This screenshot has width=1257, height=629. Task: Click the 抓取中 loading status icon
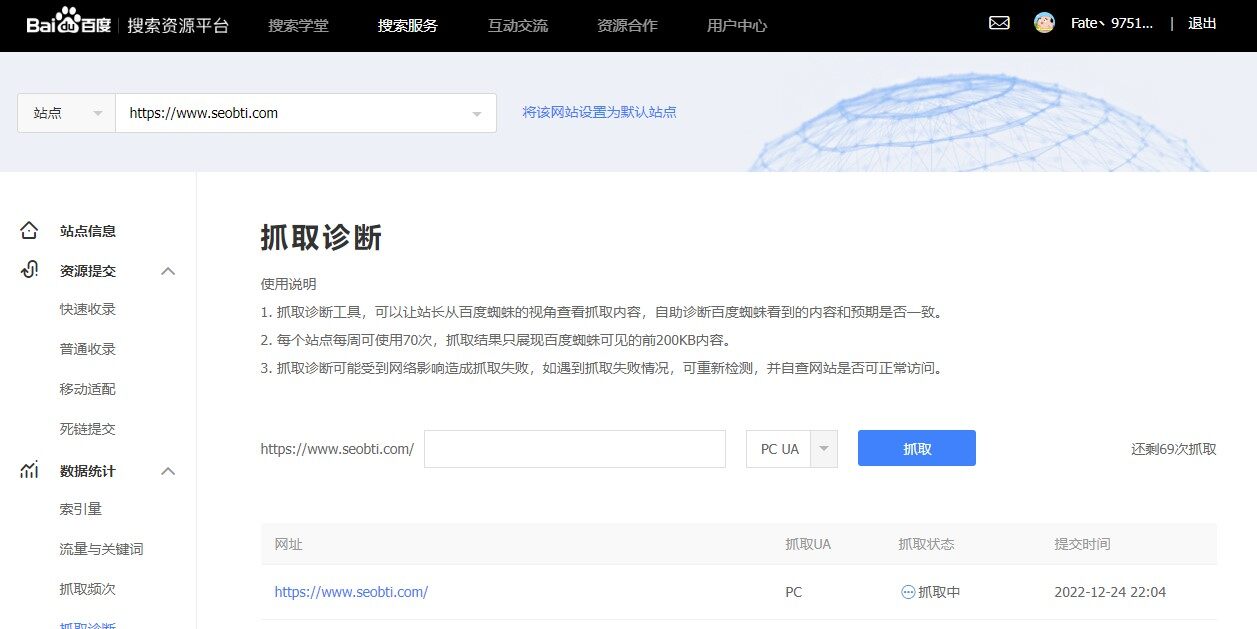pyautogui.click(x=908, y=591)
